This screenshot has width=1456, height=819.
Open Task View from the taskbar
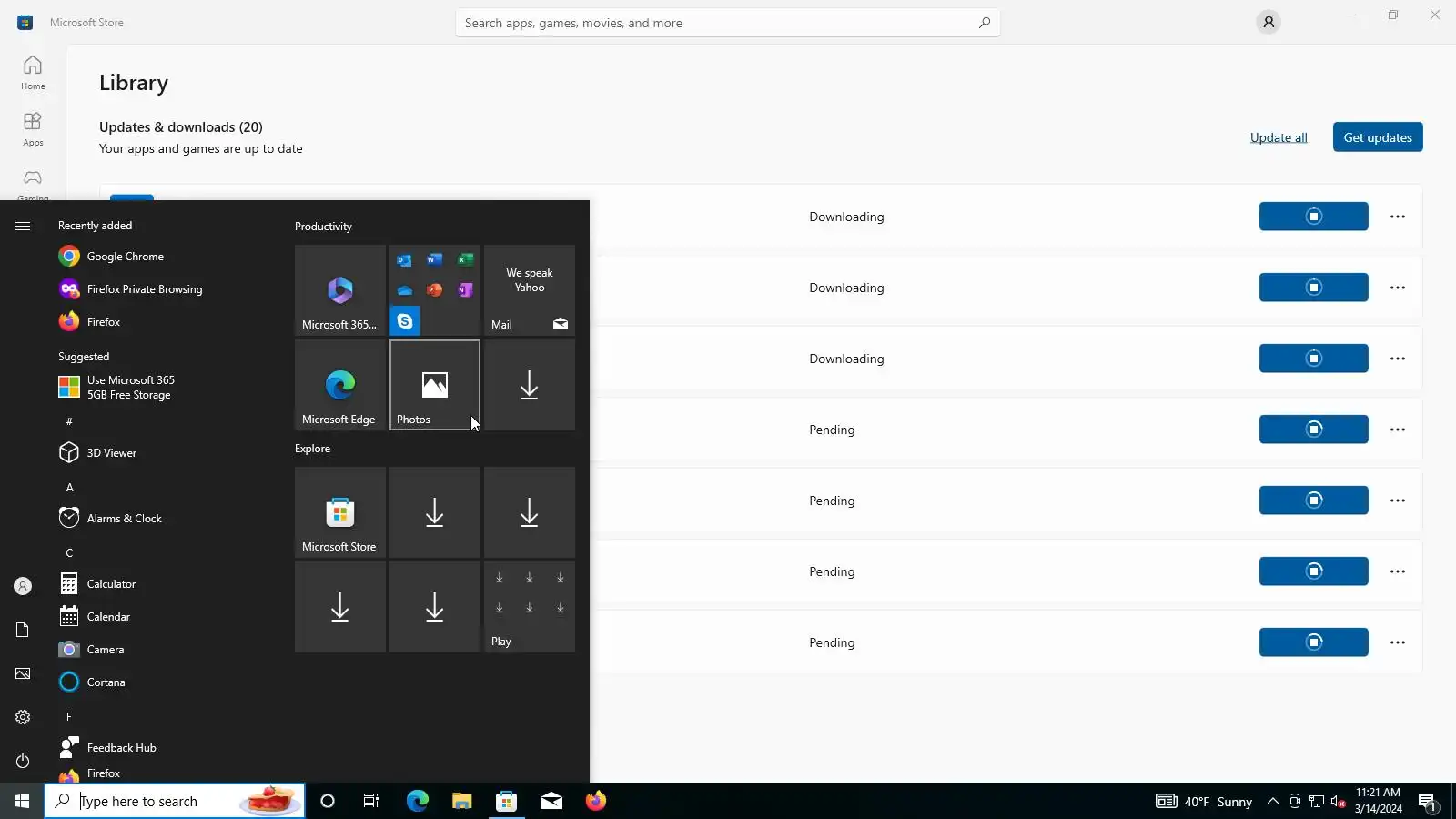pos(371,801)
